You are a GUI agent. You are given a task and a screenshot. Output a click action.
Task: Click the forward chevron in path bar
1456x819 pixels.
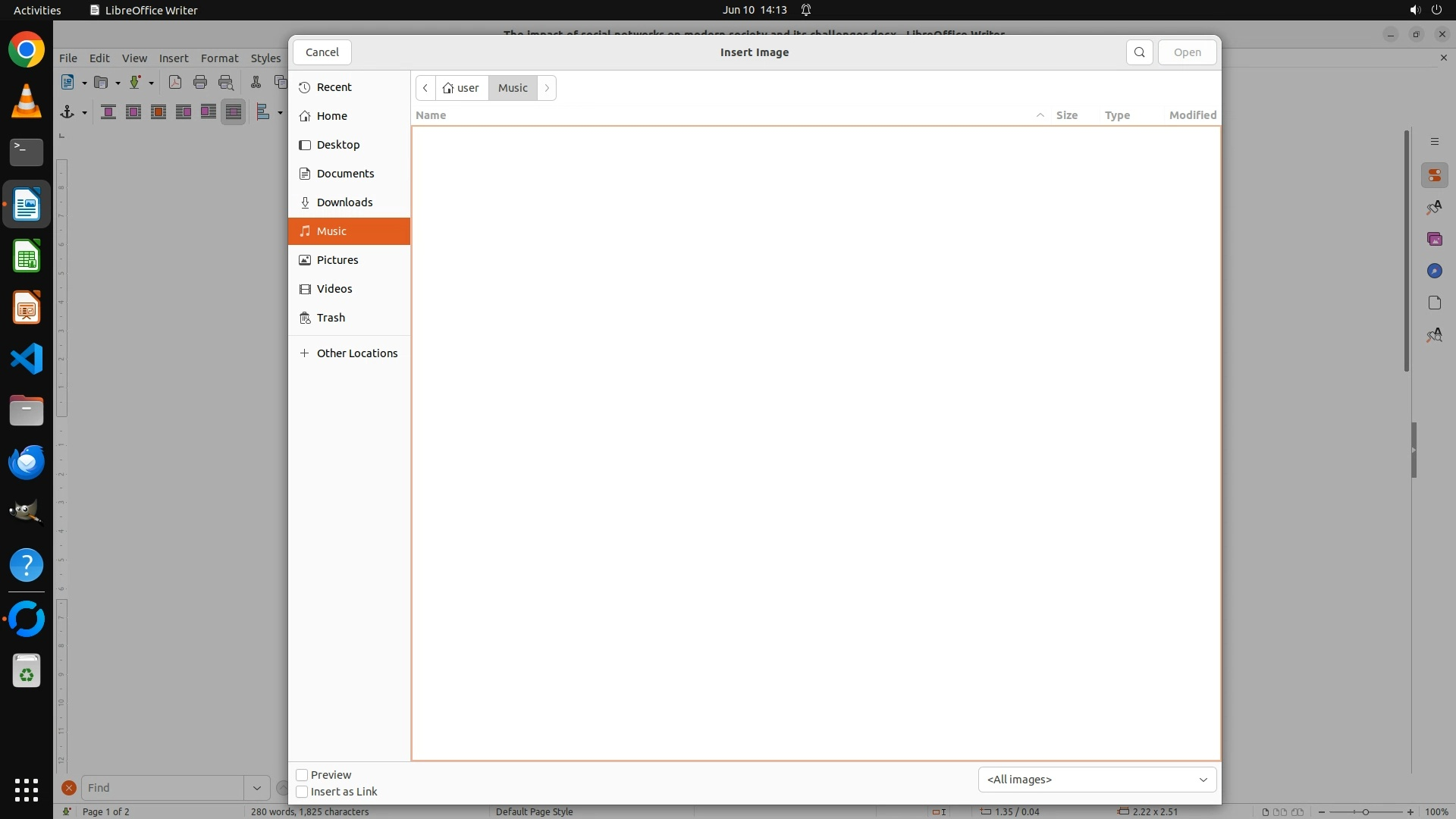547,88
